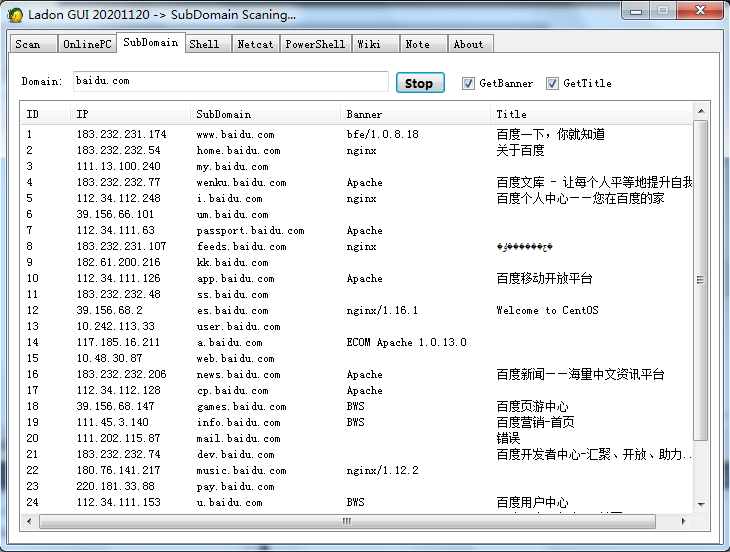Select the cp.baidu.com entry

point(357,390)
